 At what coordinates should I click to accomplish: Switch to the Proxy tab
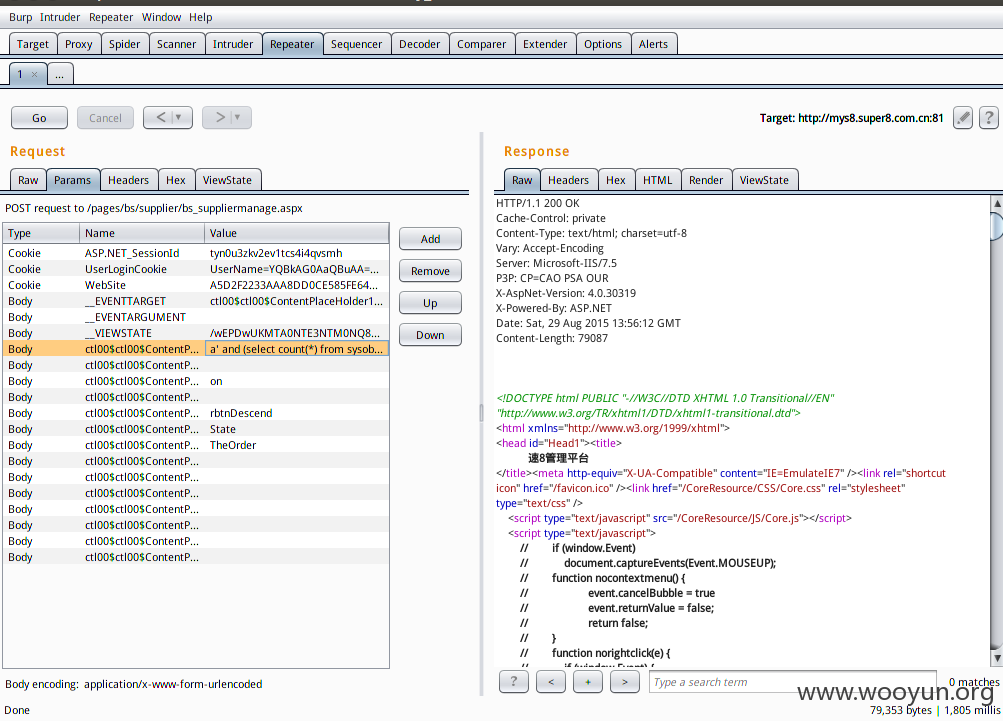click(79, 44)
